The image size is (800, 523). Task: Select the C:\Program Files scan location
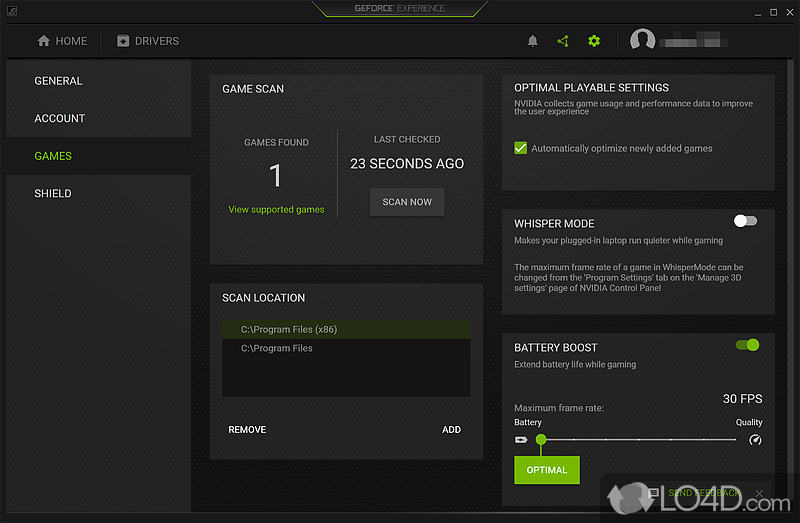pos(277,348)
